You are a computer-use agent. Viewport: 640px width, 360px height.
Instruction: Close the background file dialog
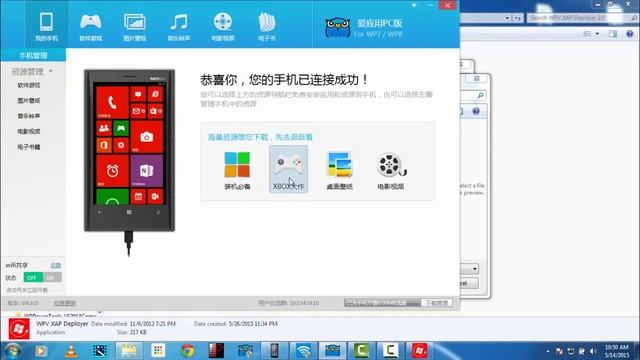477,78
